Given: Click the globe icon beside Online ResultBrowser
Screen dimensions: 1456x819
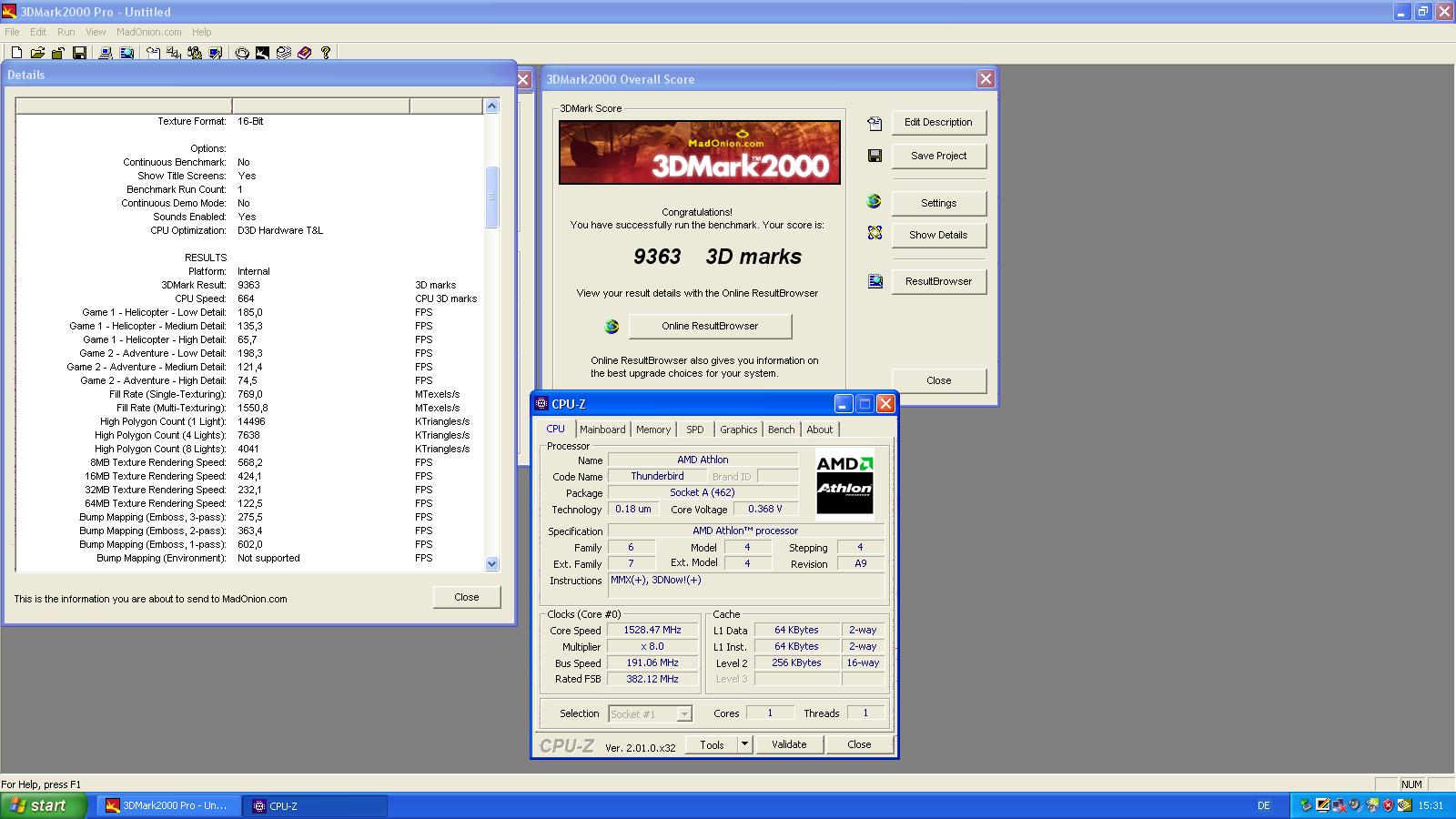Looking at the screenshot, I should click(x=612, y=326).
